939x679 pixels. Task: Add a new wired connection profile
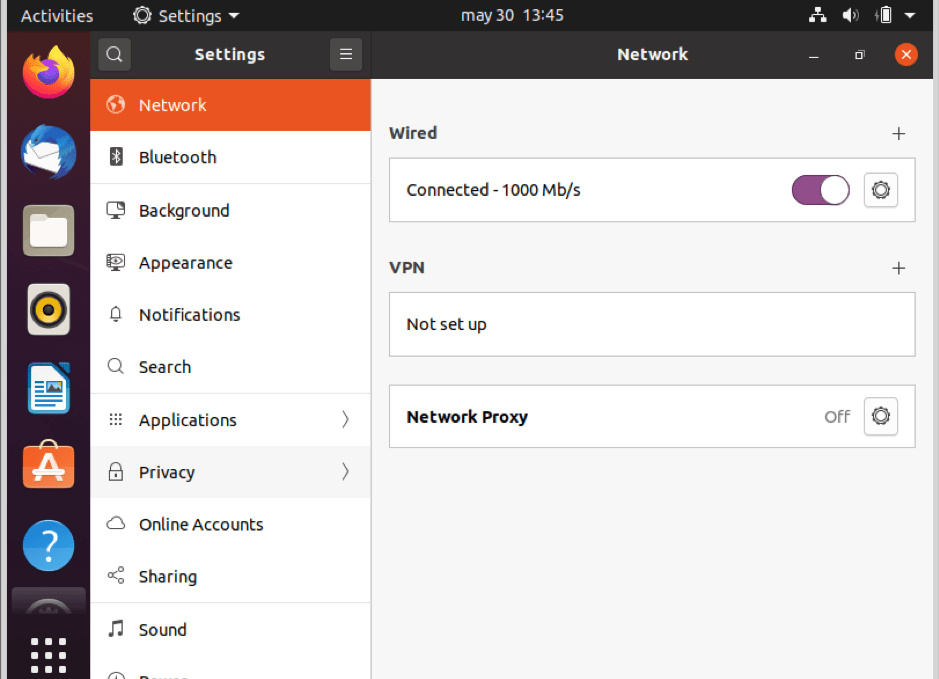(898, 133)
